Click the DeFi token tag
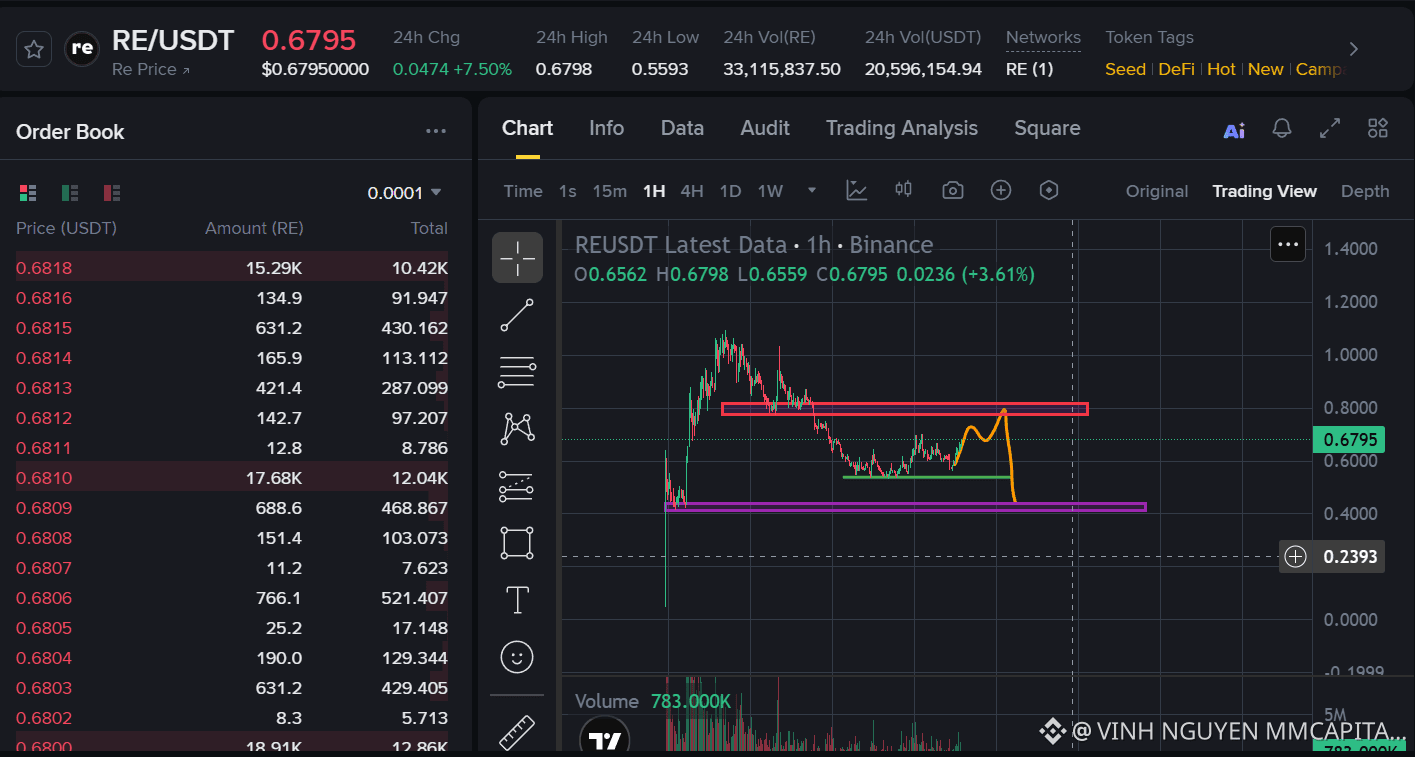Screen dimensions: 1415x757 click(1177, 69)
